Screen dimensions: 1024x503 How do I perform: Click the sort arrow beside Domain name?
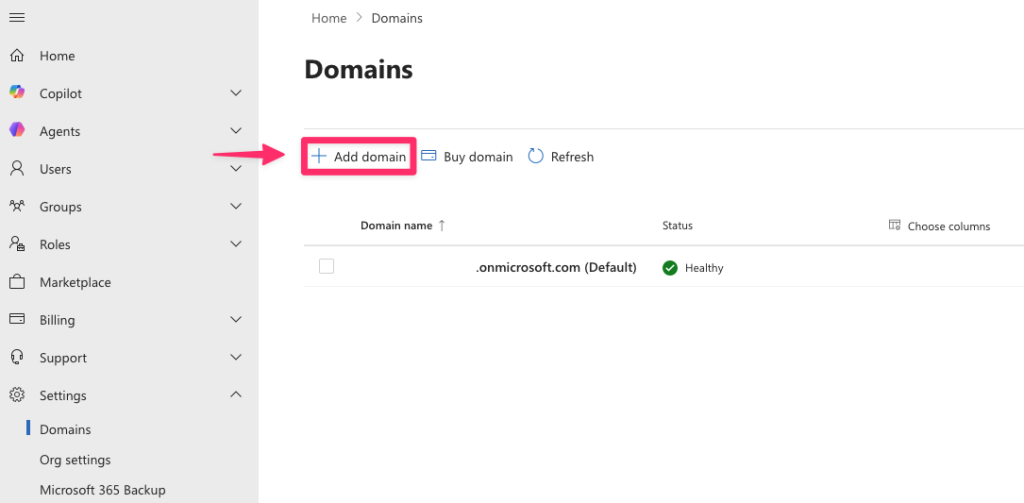441,225
